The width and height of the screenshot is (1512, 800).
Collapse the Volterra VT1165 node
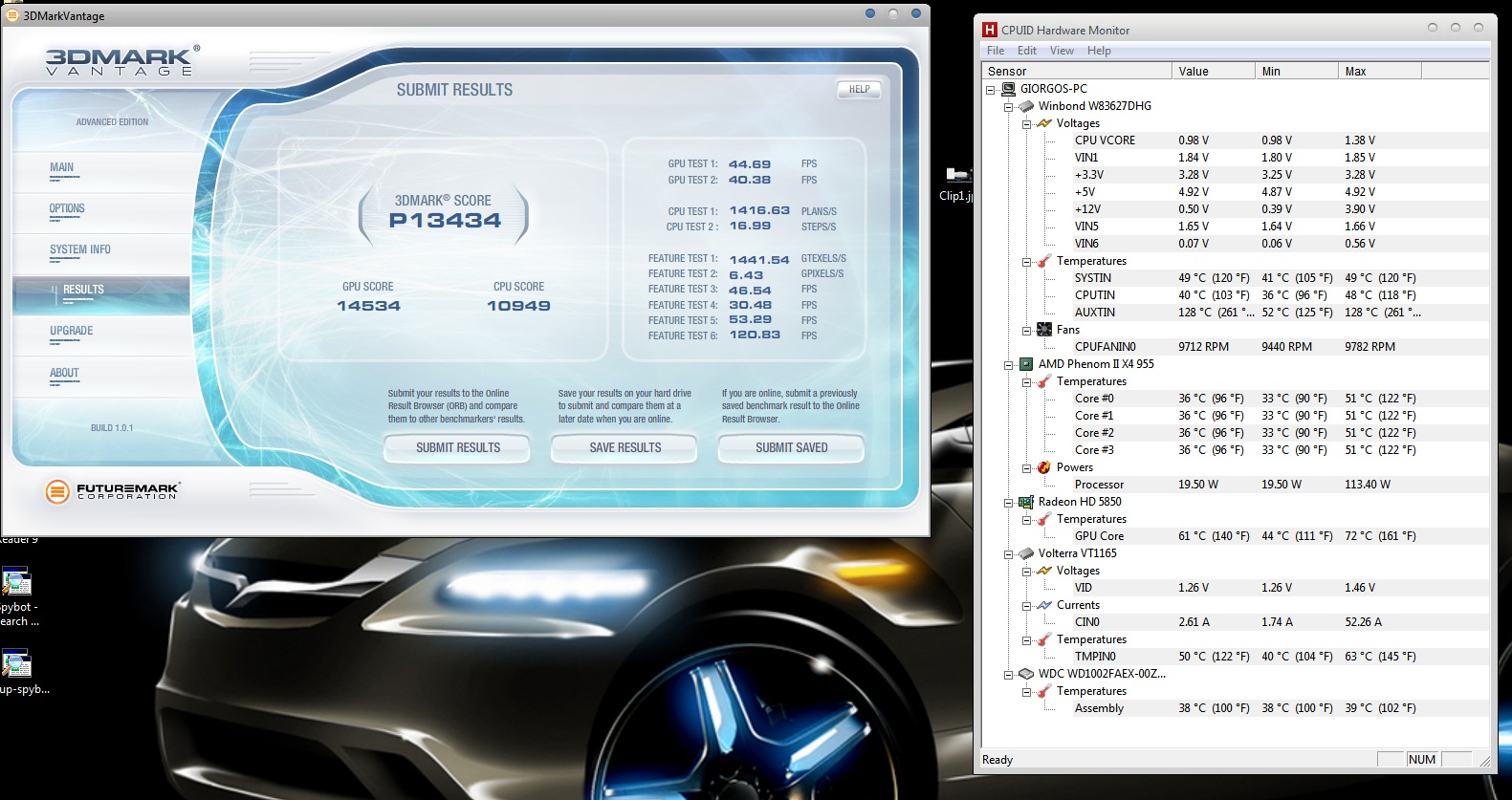coord(1009,553)
